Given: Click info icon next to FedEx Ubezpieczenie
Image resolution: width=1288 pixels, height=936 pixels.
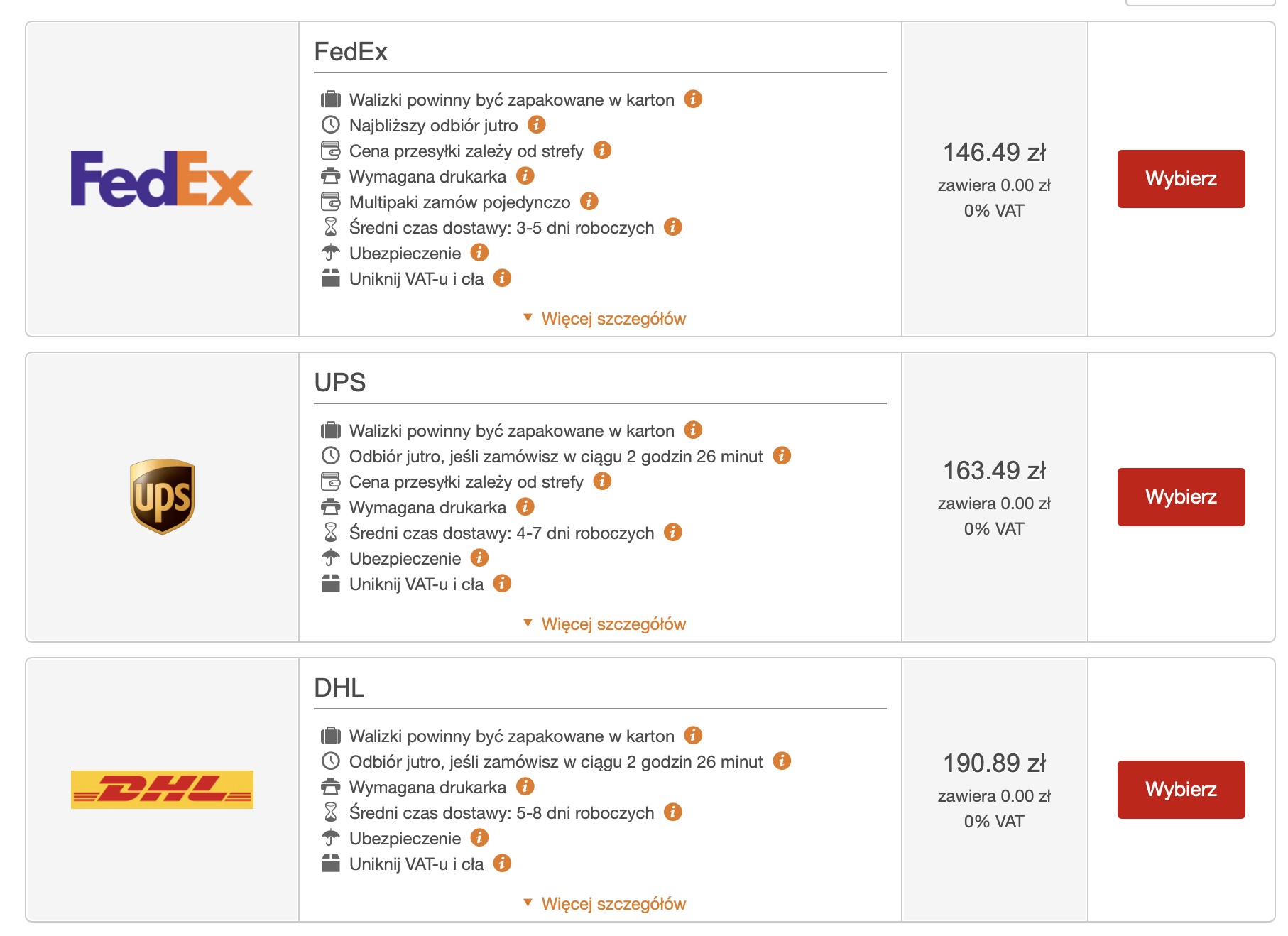Looking at the screenshot, I should point(480,253).
